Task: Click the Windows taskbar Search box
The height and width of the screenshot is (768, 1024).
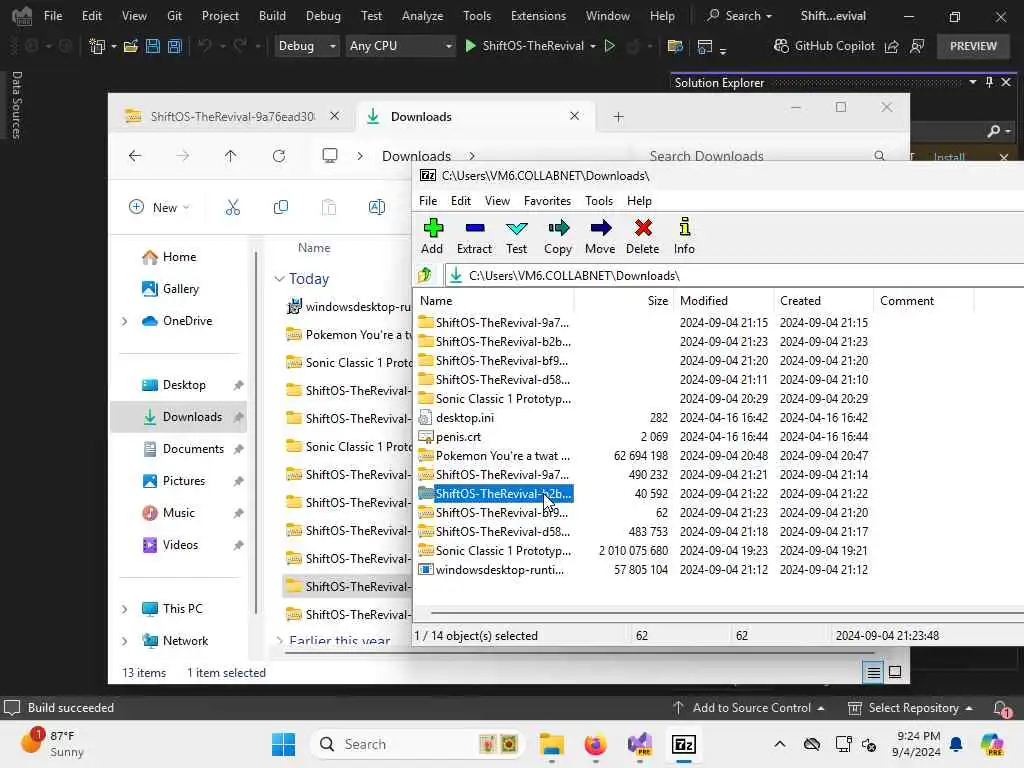Action: click(x=418, y=744)
